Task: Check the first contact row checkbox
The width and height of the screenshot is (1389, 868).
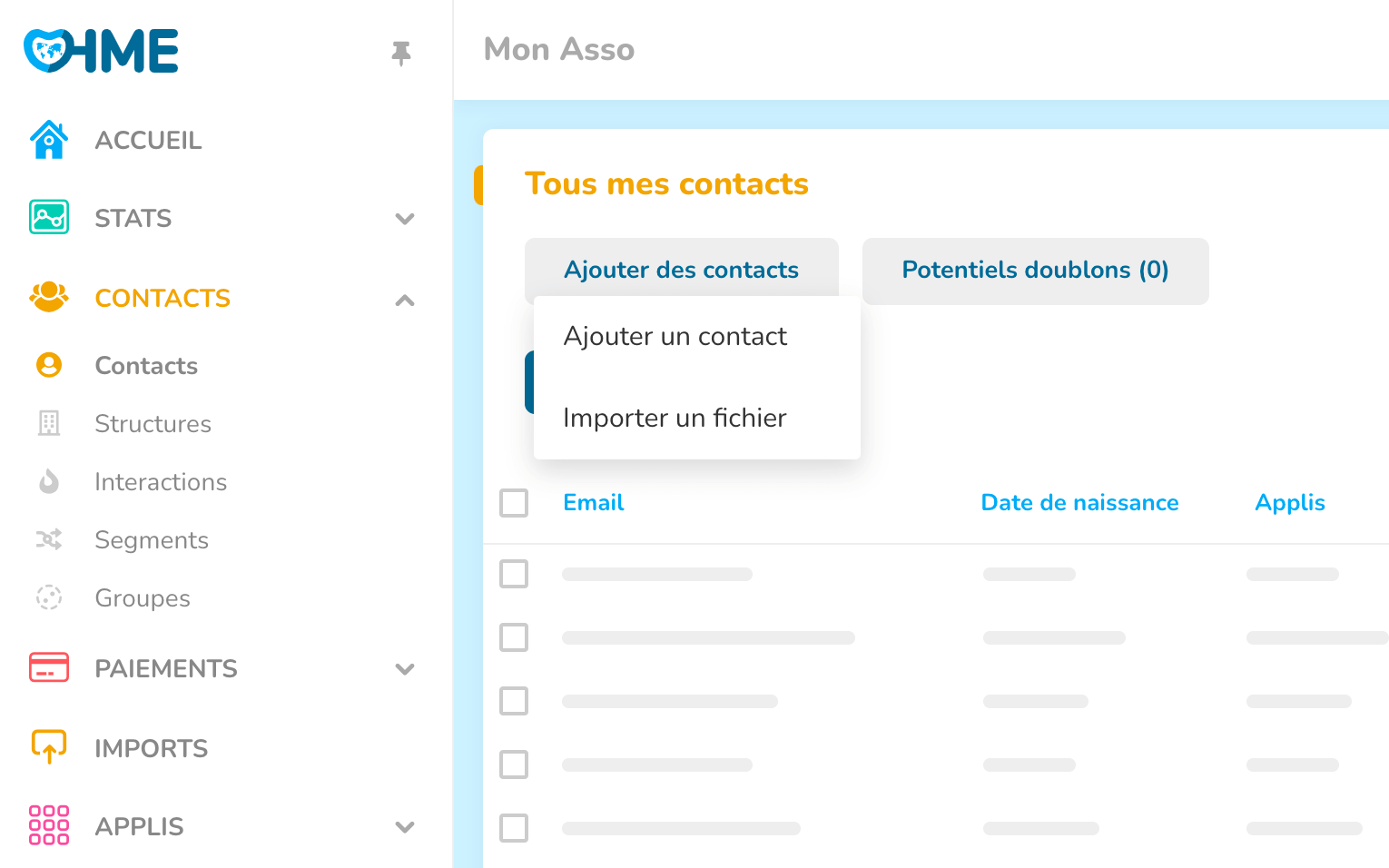Action: pyautogui.click(x=514, y=574)
